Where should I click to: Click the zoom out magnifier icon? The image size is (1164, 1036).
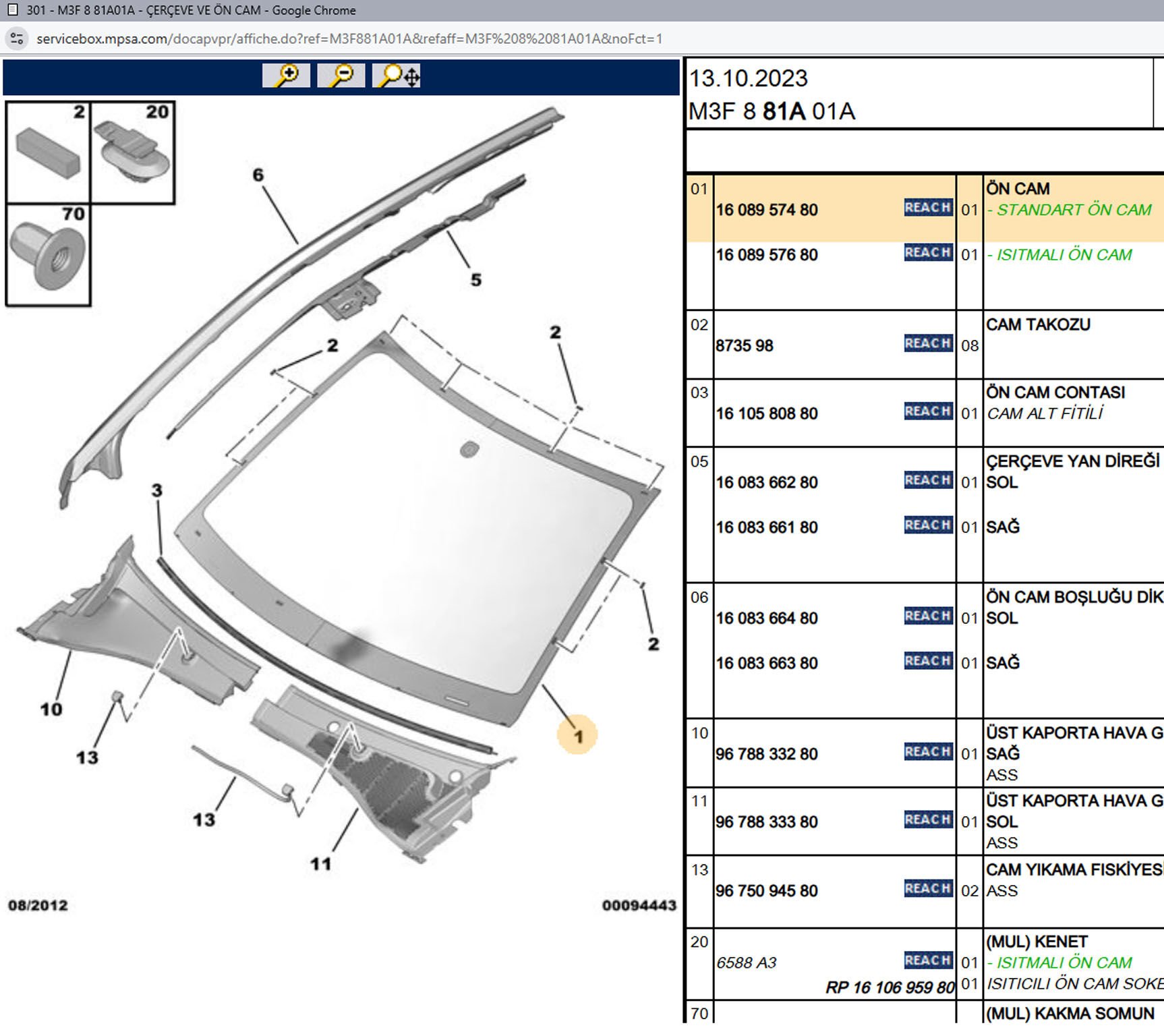point(341,76)
